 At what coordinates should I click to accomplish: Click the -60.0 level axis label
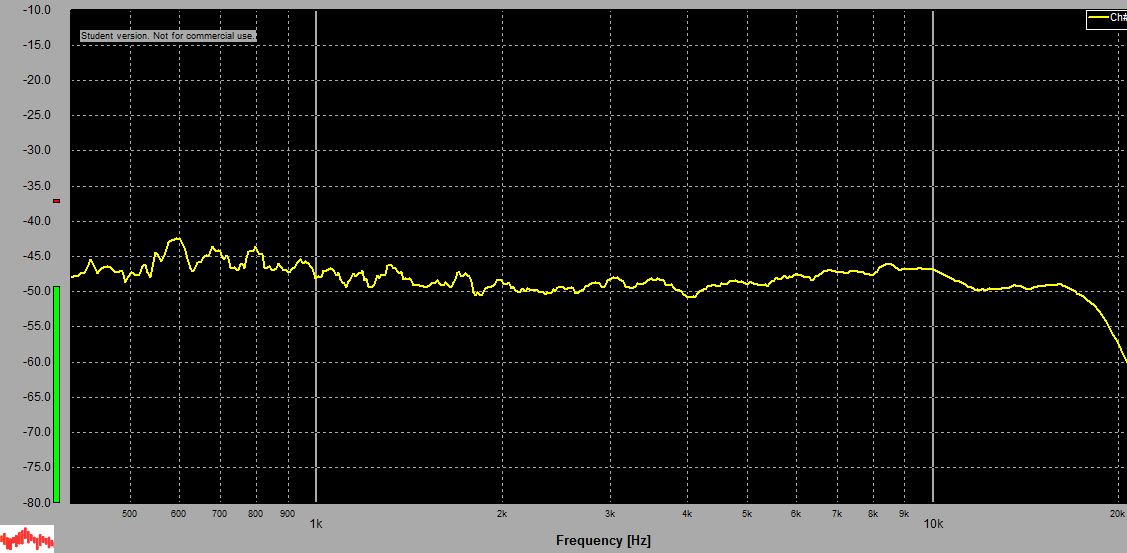37,362
